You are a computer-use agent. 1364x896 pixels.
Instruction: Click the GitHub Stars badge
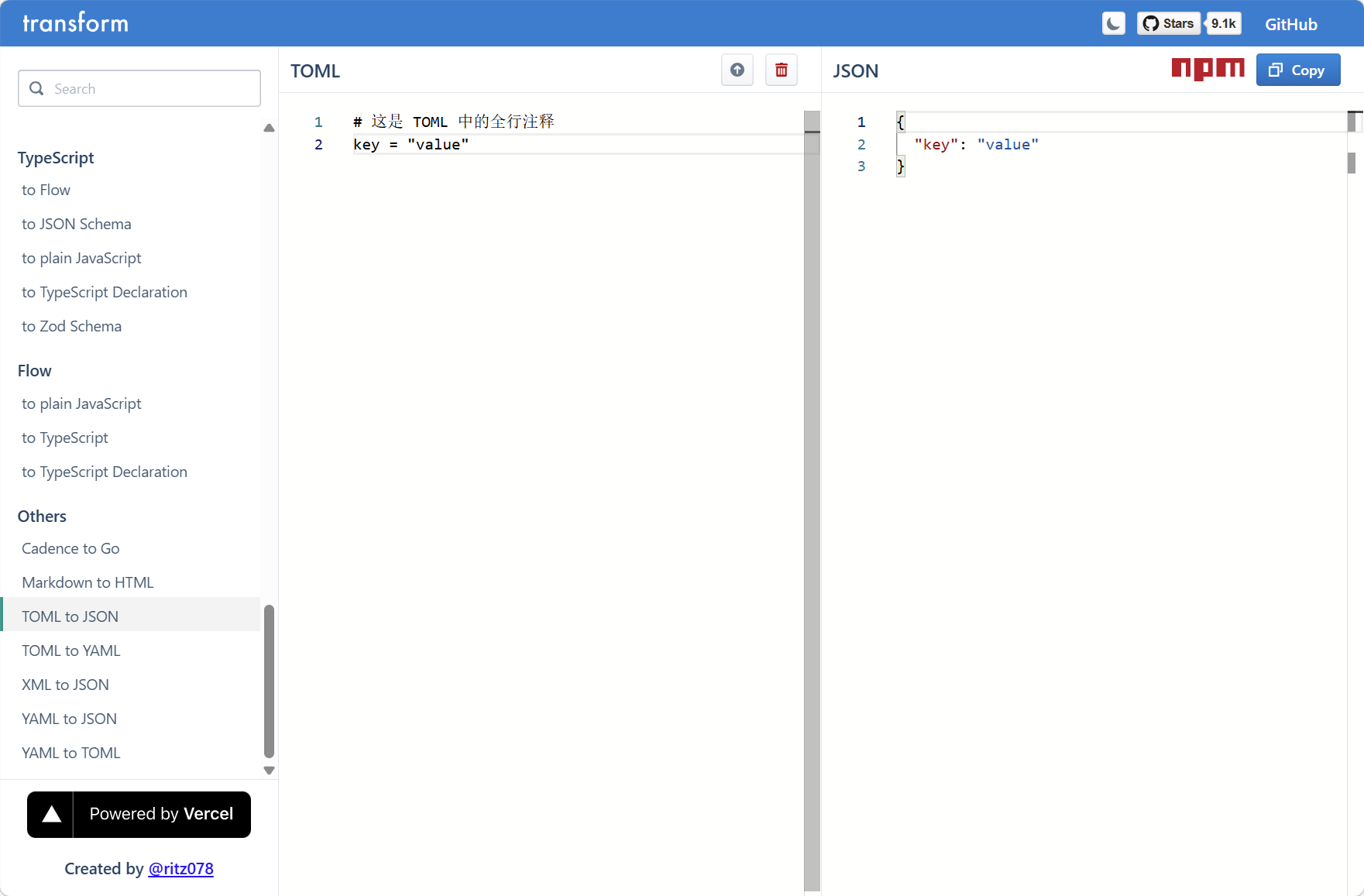(1168, 23)
